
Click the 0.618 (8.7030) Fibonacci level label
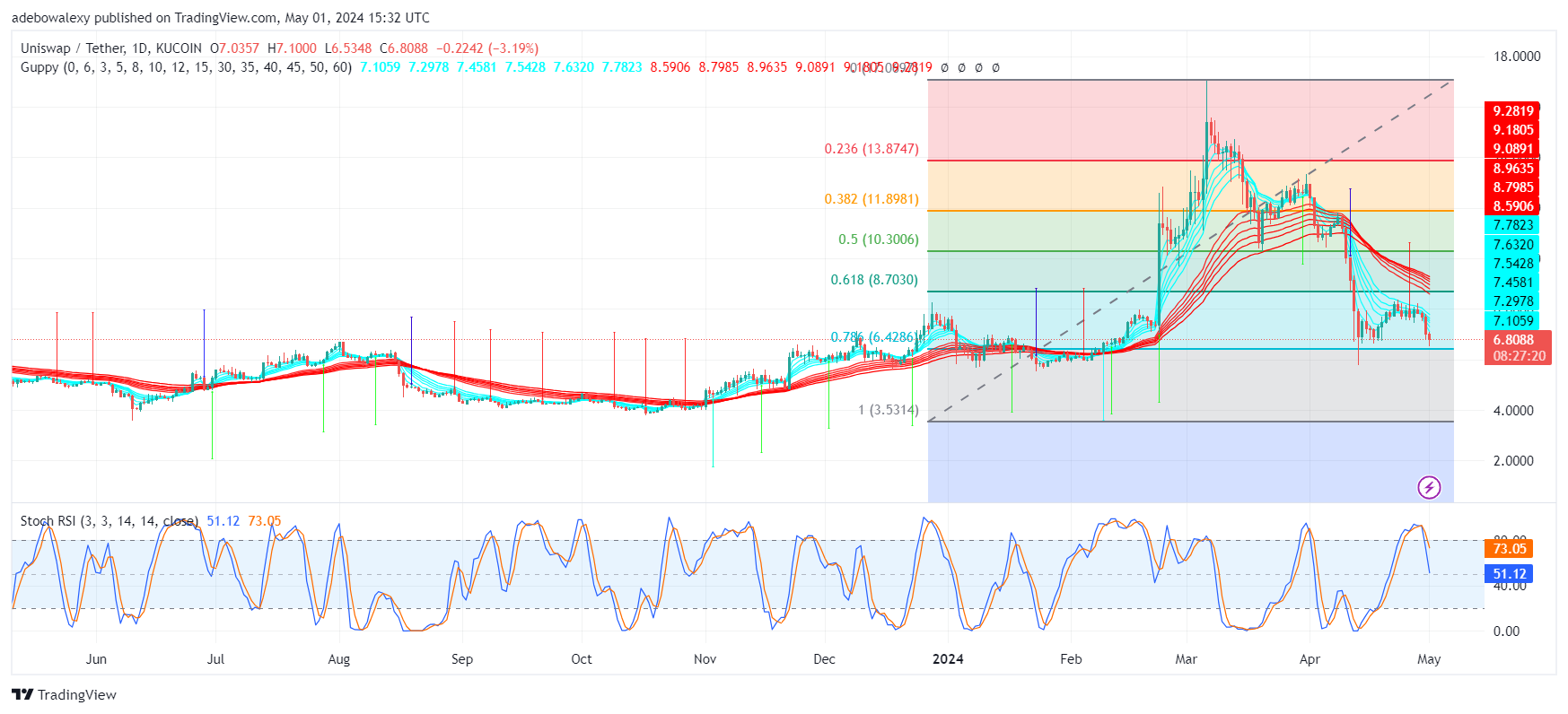(874, 280)
